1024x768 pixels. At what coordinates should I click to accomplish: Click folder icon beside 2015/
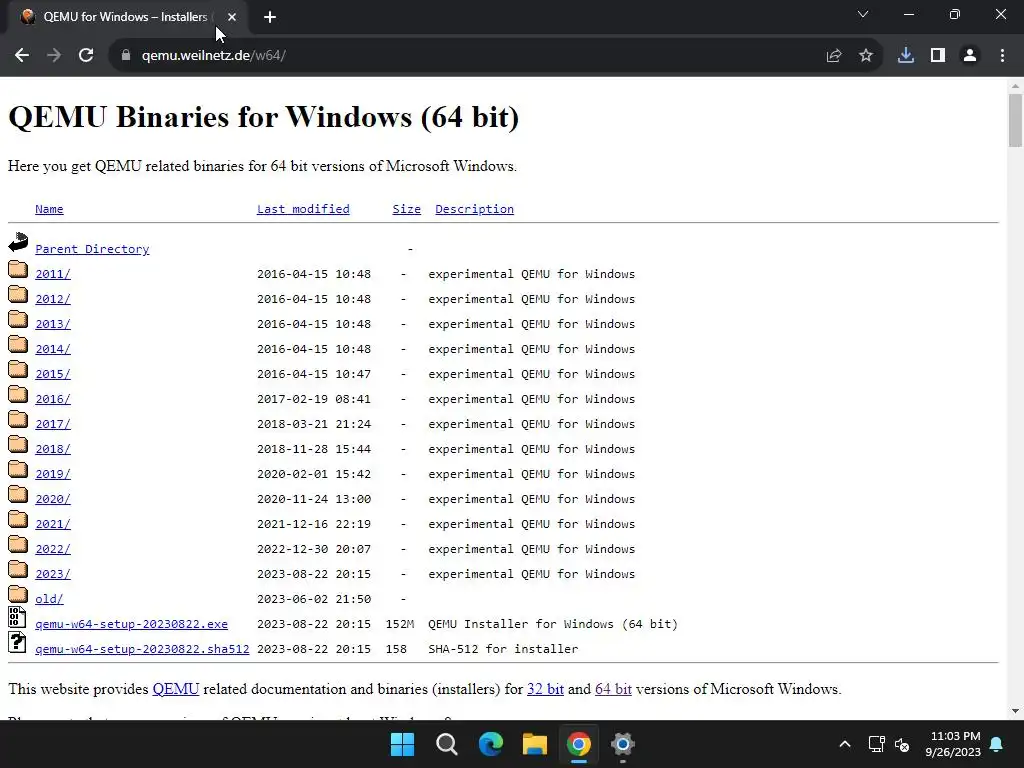tap(18, 369)
